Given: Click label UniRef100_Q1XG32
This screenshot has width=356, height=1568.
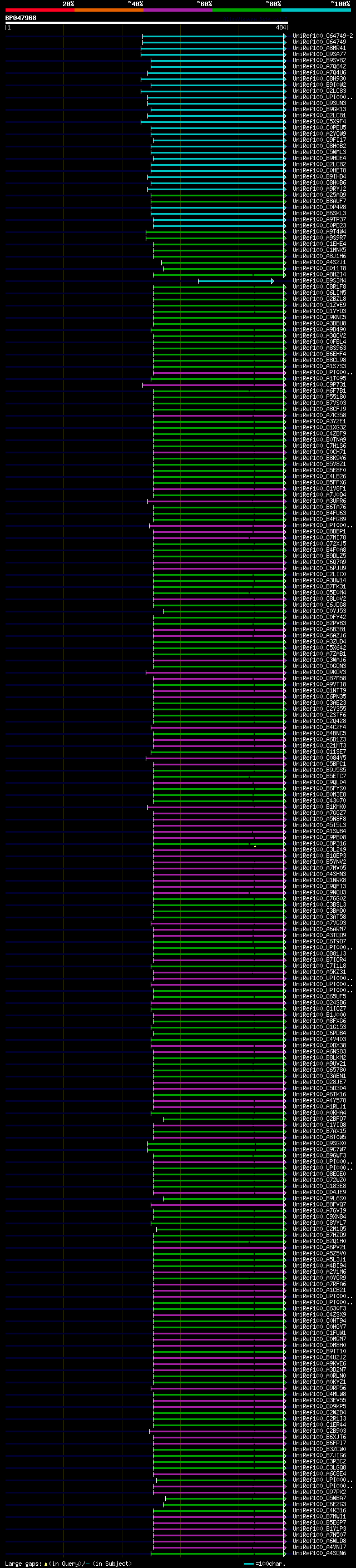Looking at the screenshot, I should [x=319, y=427].
